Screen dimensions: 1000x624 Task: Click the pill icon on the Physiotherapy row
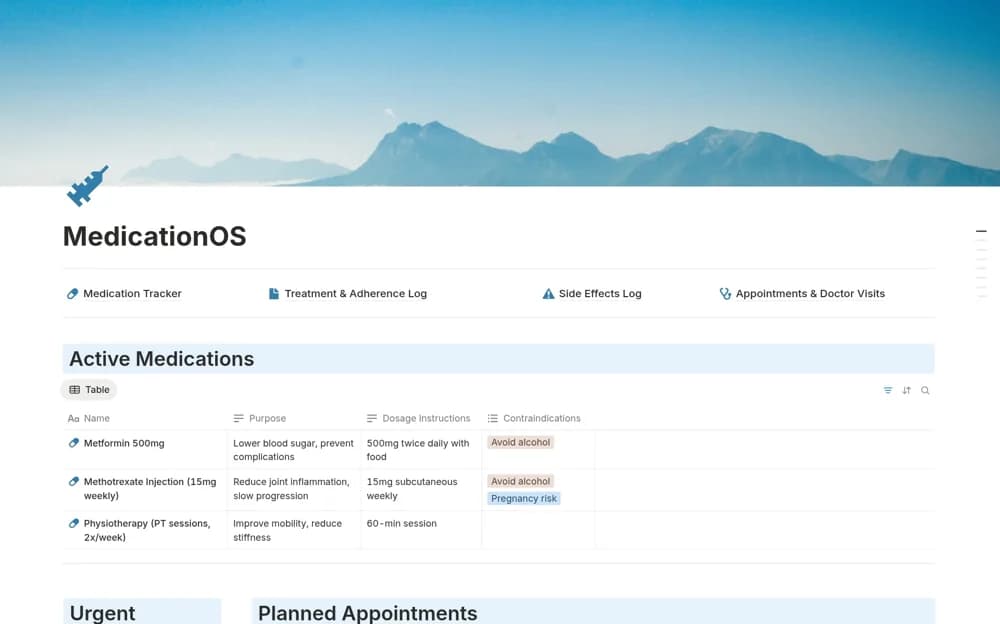click(x=74, y=523)
